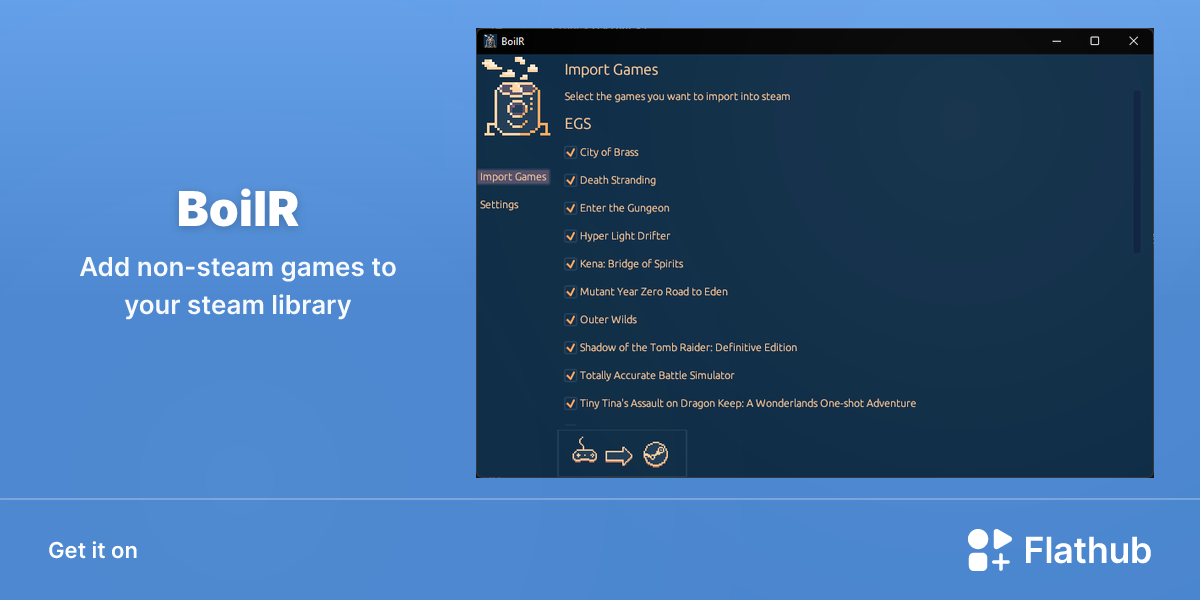The width and height of the screenshot is (1200, 600).
Task: Click 'Select the games you want to import' text
Action: (677, 97)
